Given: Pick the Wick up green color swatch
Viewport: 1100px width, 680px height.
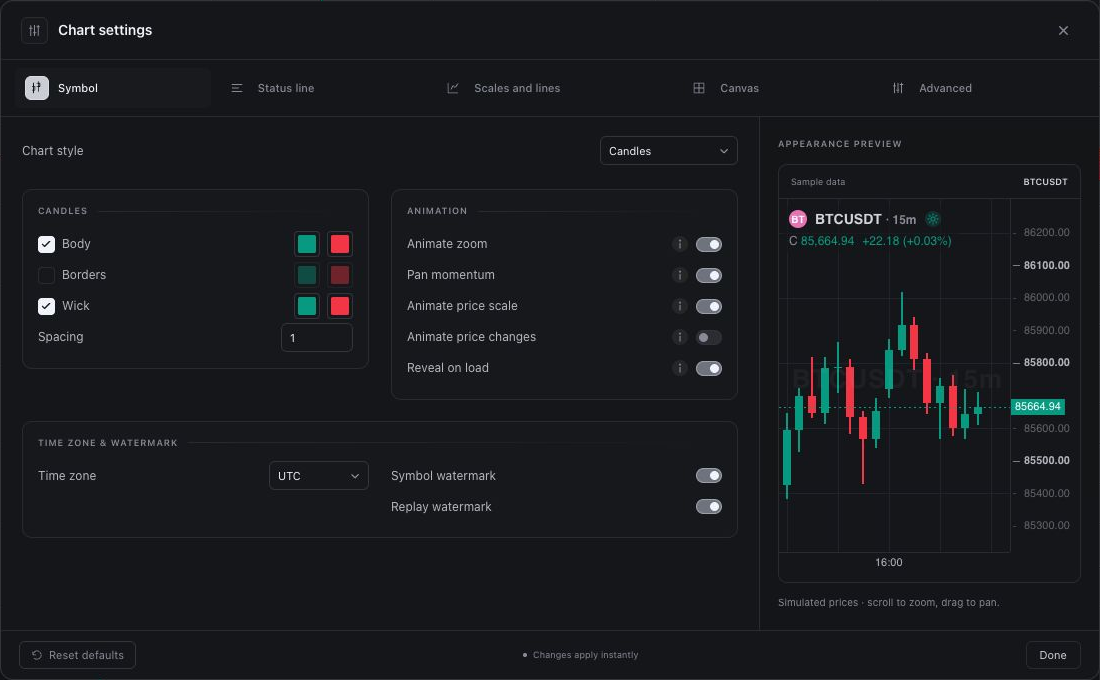Looking at the screenshot, I should (307, 306).
